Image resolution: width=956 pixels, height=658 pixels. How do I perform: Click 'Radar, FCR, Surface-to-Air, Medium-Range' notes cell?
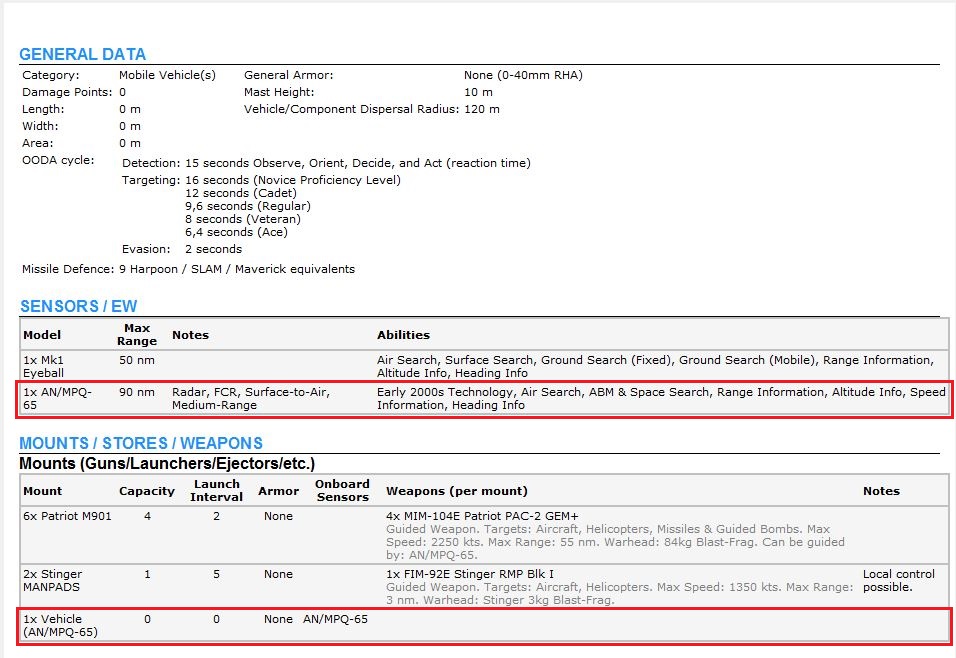click(251, 398)
